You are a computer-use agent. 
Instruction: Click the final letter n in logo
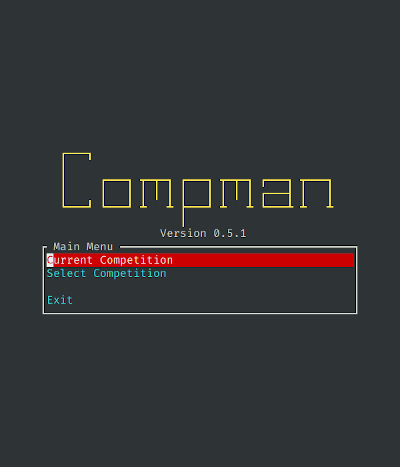tap(317, 193)
